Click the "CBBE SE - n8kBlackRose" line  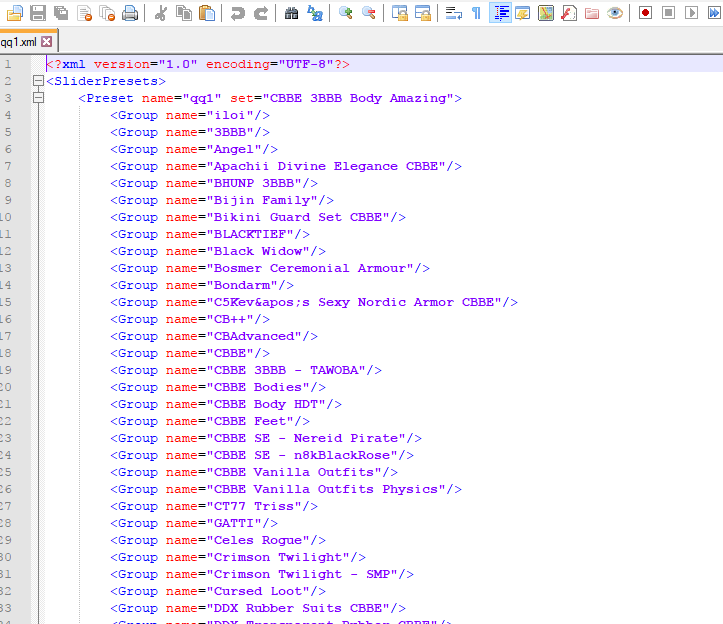(262, 455)
